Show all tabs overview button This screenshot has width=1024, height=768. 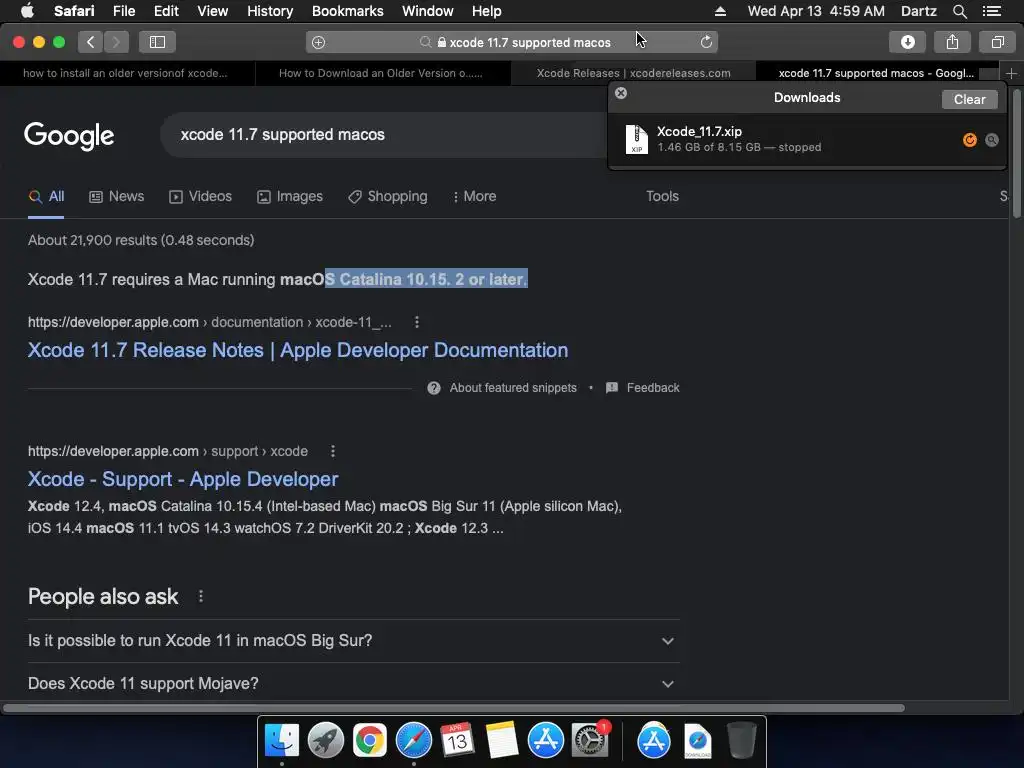[997, 42]
